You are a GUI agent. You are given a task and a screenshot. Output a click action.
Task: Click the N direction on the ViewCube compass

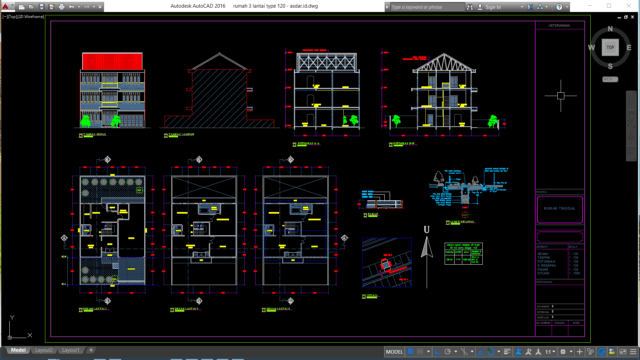[610, 29]
